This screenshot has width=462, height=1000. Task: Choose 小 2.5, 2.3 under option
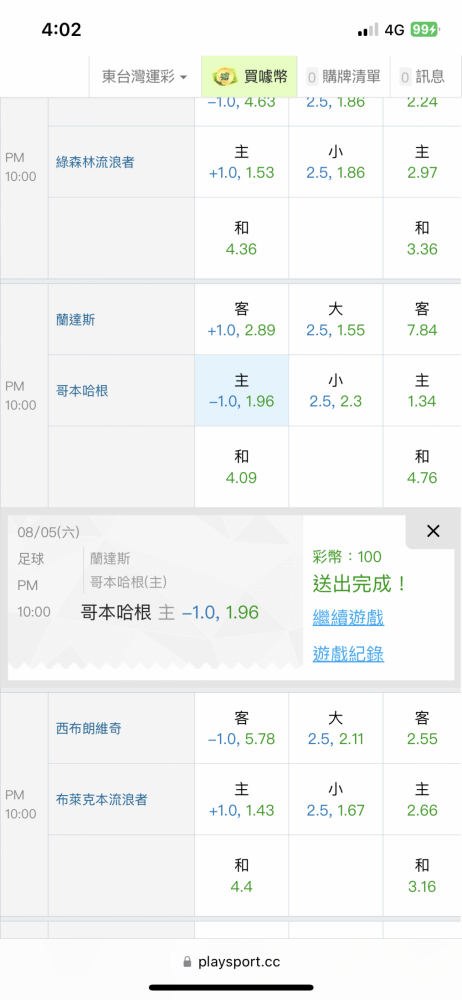(336, 390)
